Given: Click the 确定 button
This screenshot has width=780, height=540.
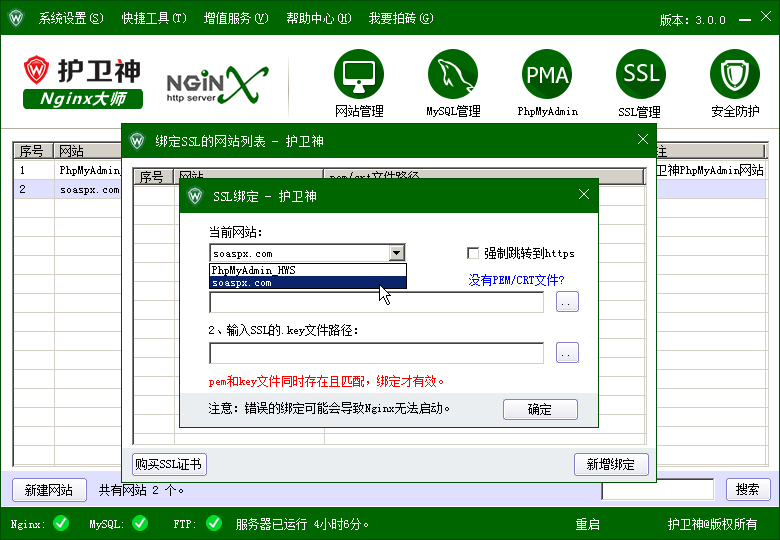Looking at the screenshot, I should [540, 409].
